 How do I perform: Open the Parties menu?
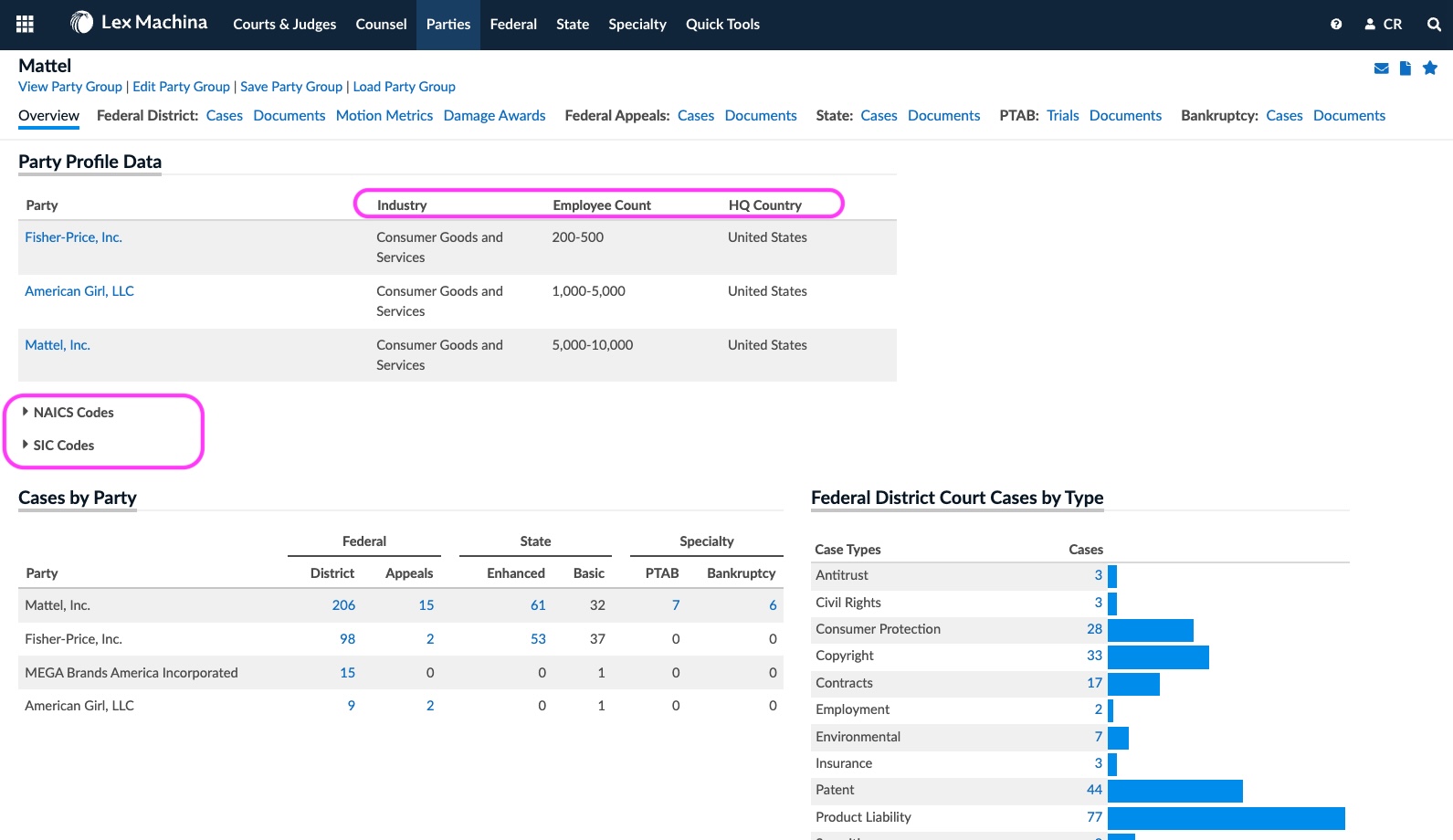[448, 25]
